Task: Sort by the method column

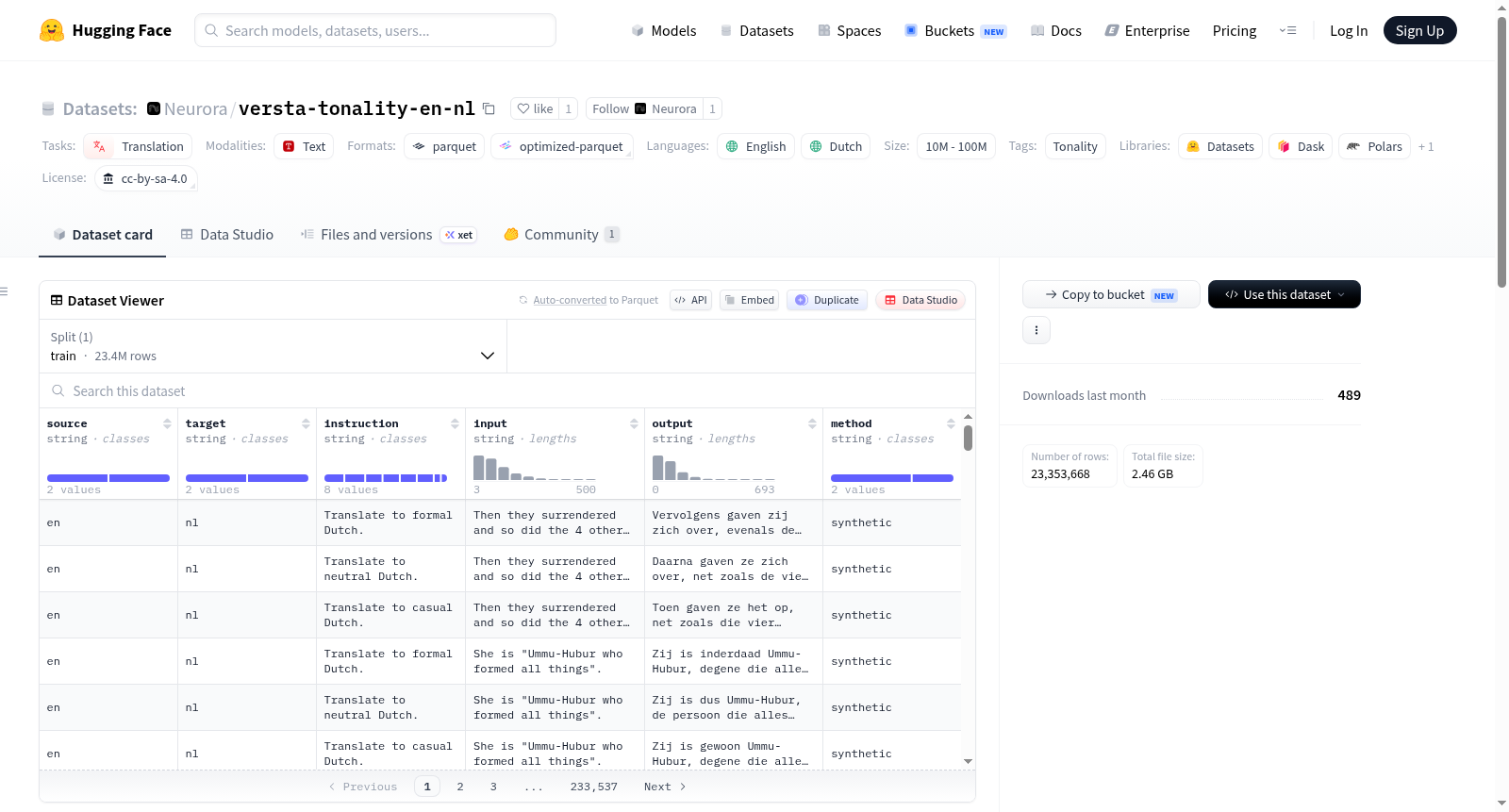Action: [951, 423]
